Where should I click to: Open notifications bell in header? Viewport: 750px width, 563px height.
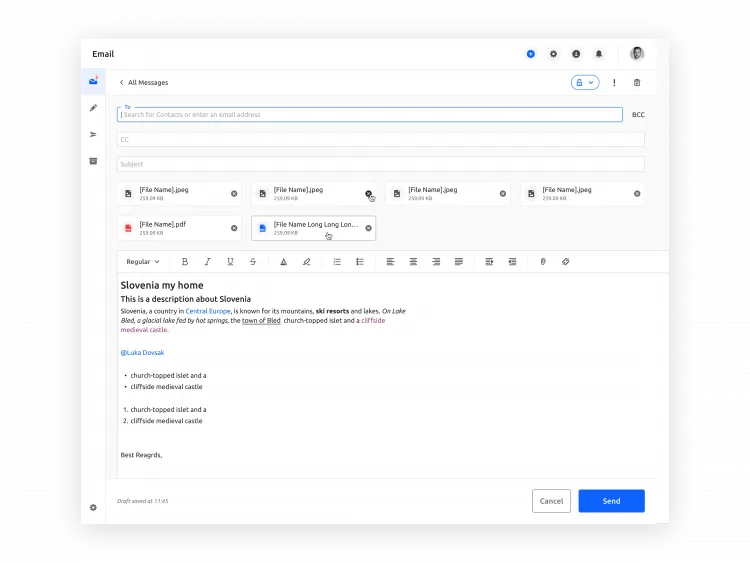click(x=599, y=54)
